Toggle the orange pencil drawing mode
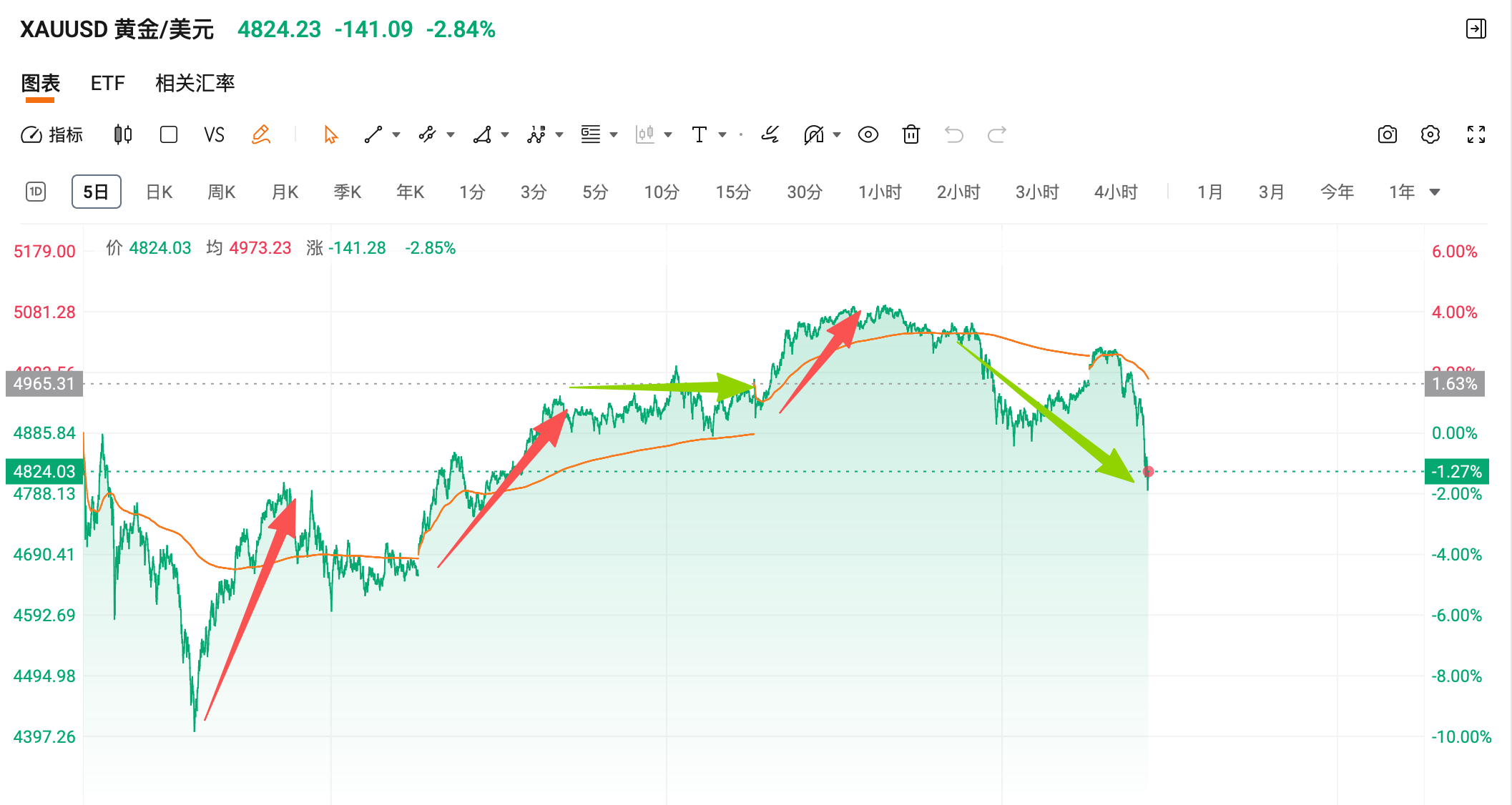This screenshot has height=805, width=1512. pos(261,134)
